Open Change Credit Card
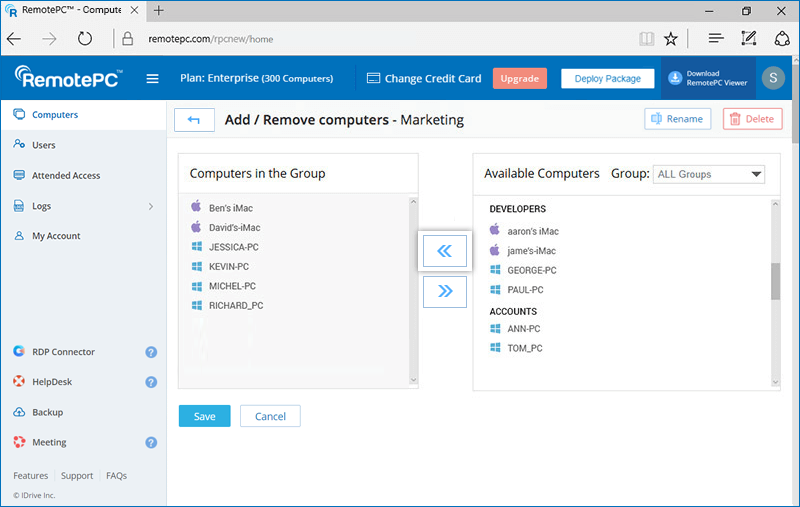This screenshot has width=800, height=507. pos(424,79)
